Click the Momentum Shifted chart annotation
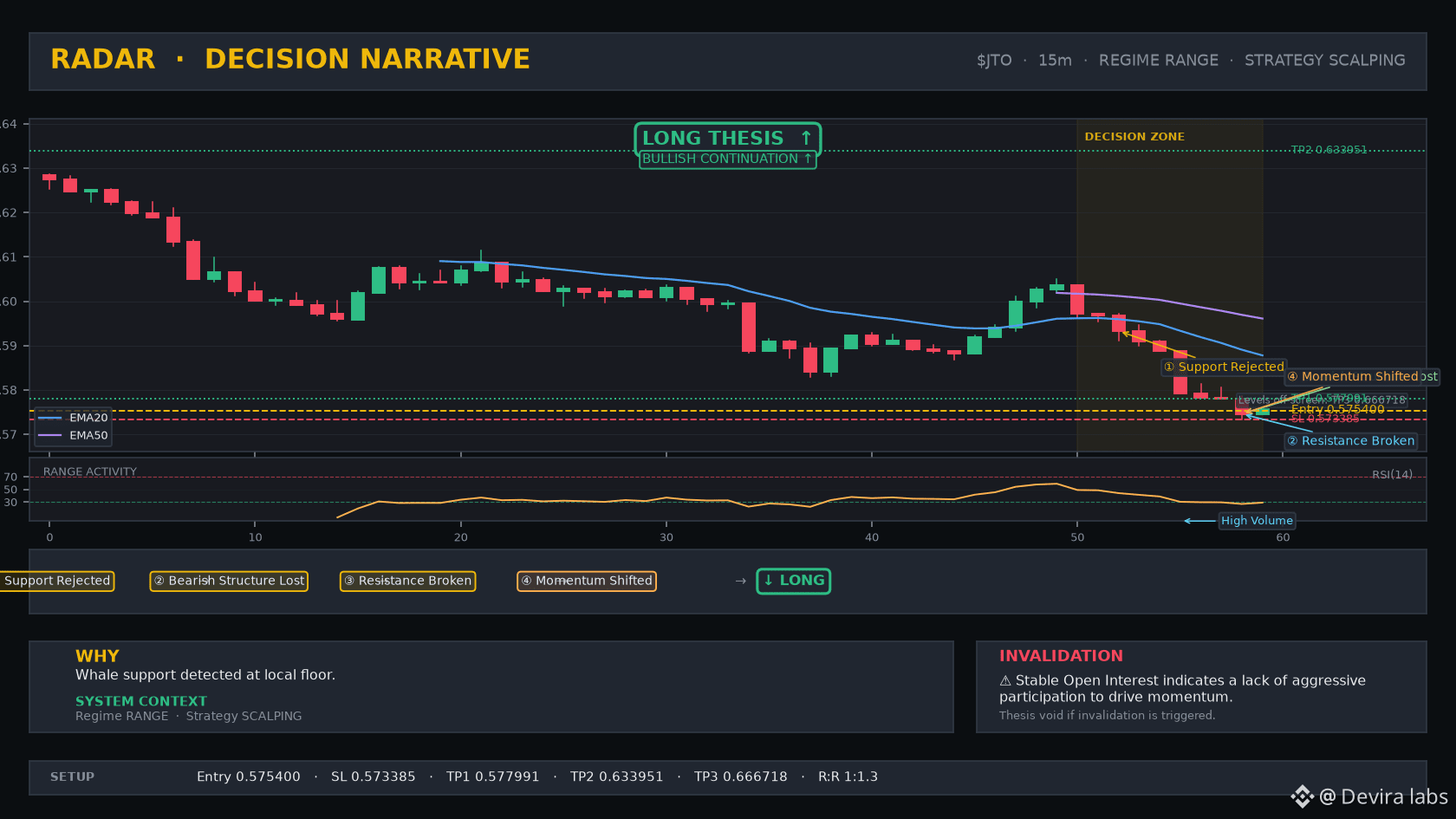This screenshot has width=1456, height=819. point(1360,376)
